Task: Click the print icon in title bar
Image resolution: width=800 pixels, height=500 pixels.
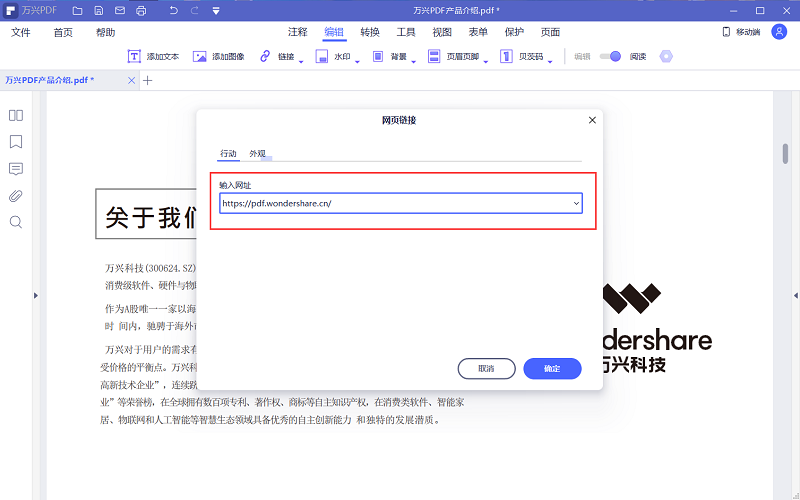Action: (x=141, y=10)
